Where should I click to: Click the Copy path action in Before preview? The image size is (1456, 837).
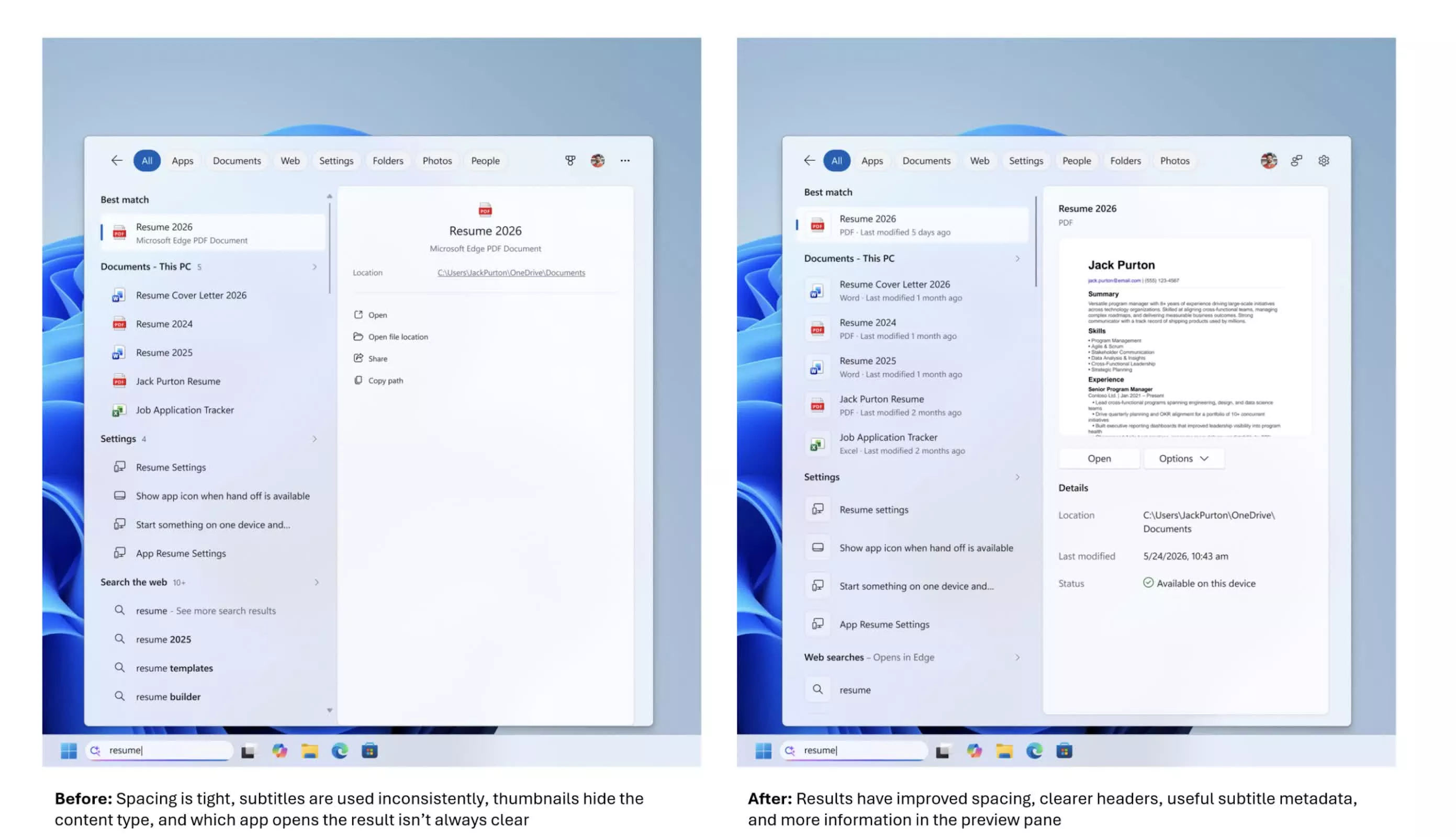pyautogui.click(x=378, y=380)
